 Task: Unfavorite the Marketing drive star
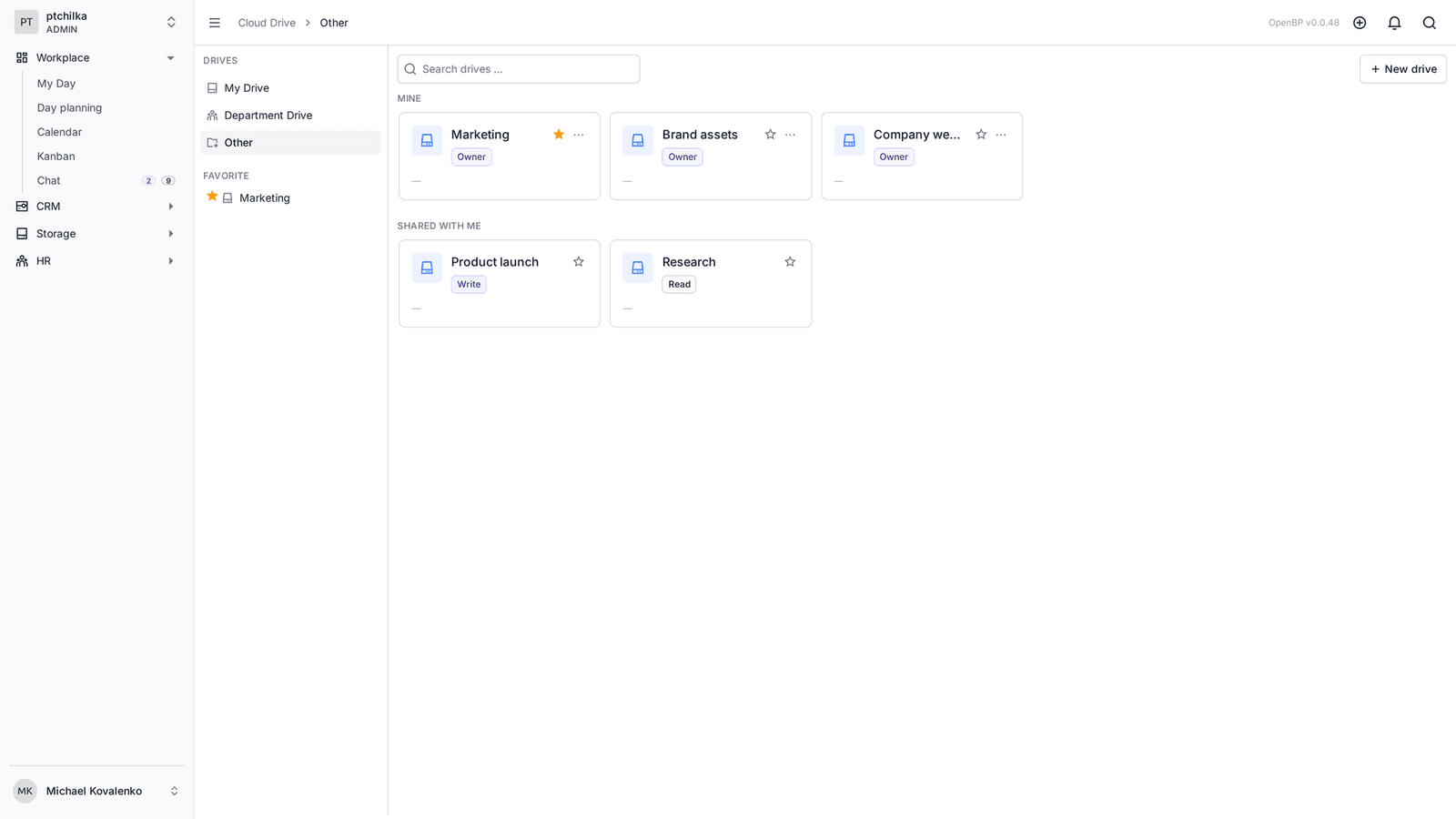[559, 135]
